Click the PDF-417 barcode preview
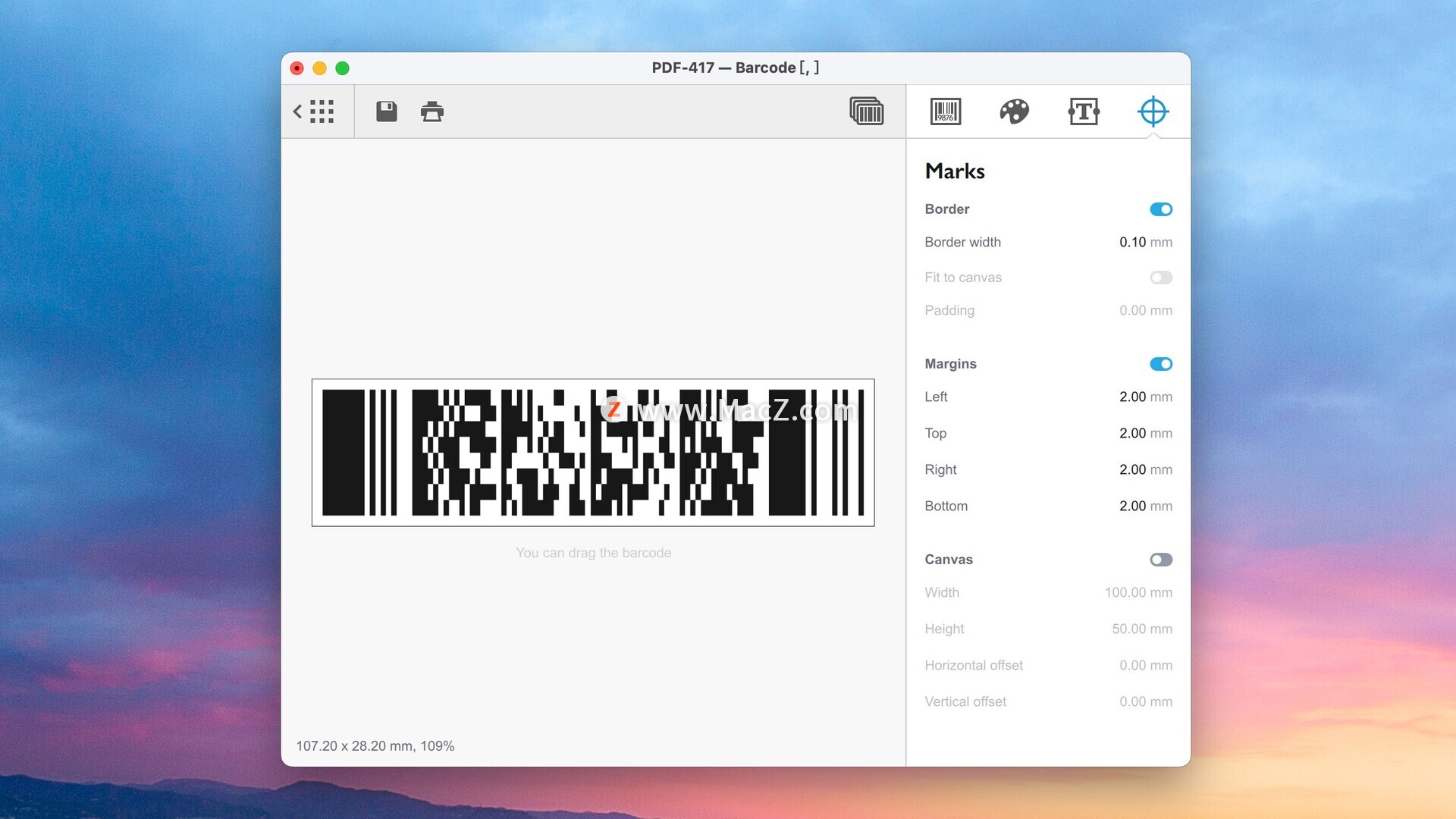This screenshot has height=819, width=1456. 593,453
